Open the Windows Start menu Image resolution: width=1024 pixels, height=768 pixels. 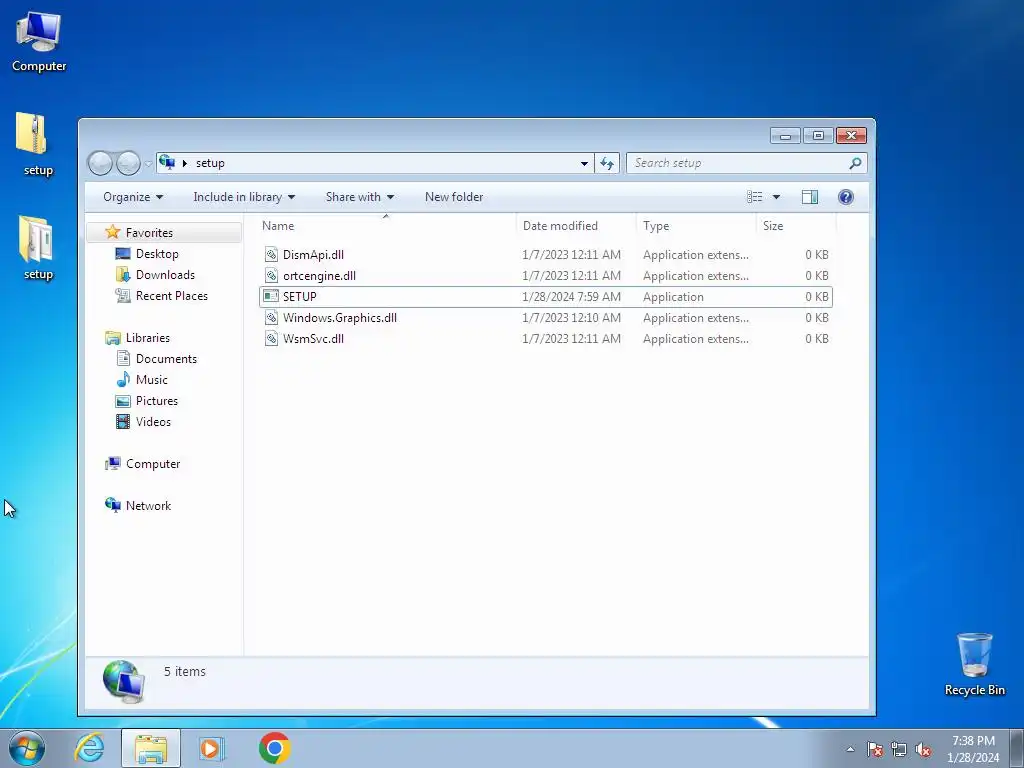[27, 748]
